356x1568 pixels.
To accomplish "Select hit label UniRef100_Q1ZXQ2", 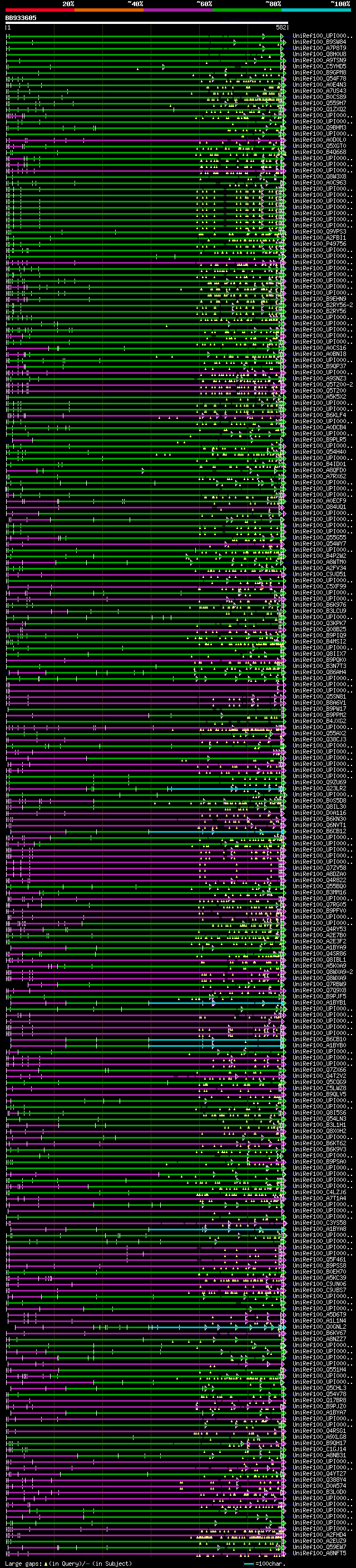I will [x=319, y=109].
